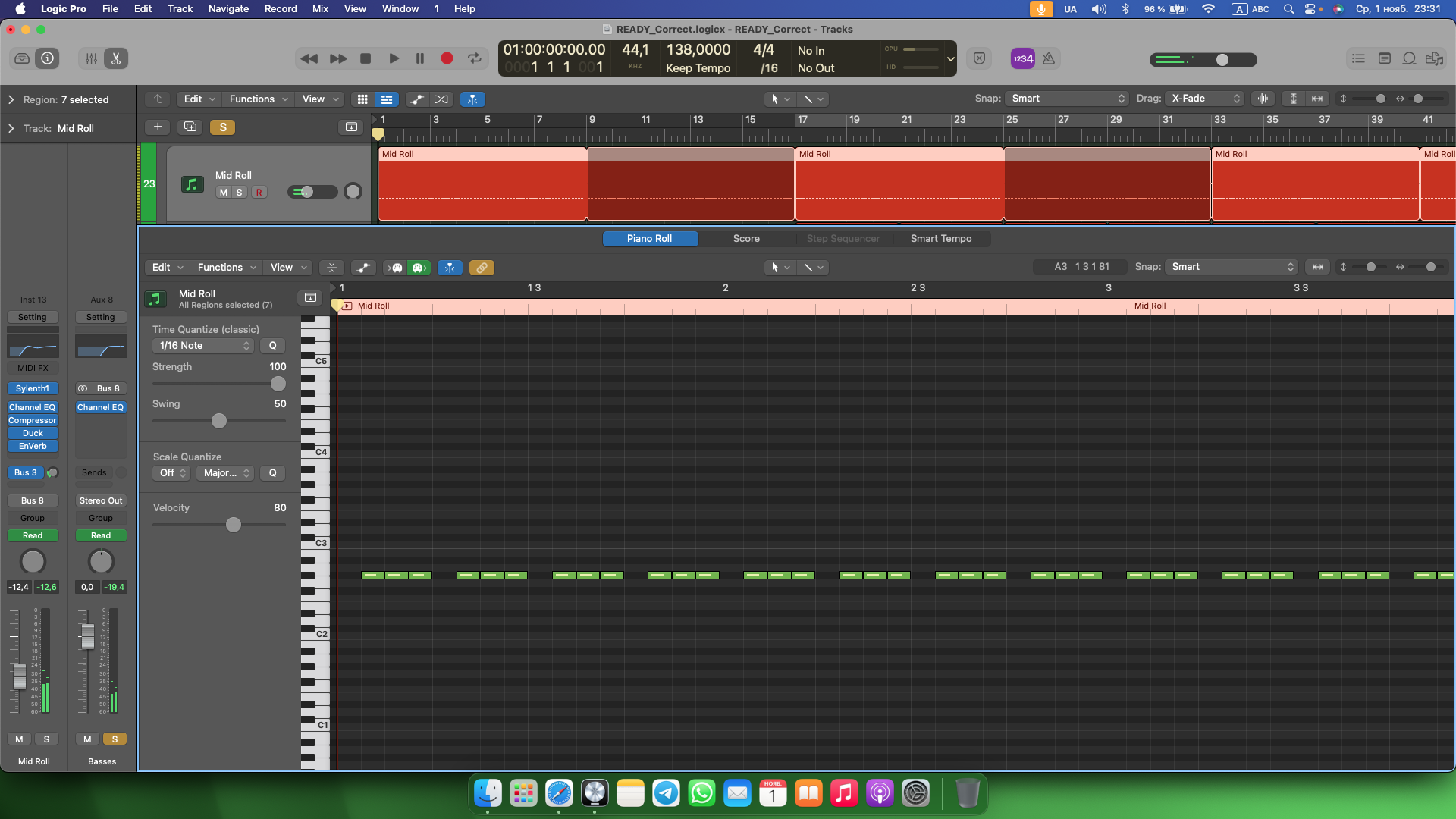Expand the Region inspector disclosure triangle
The height and width of the screenshot is (819, 1456).
(x=11, y=99)
